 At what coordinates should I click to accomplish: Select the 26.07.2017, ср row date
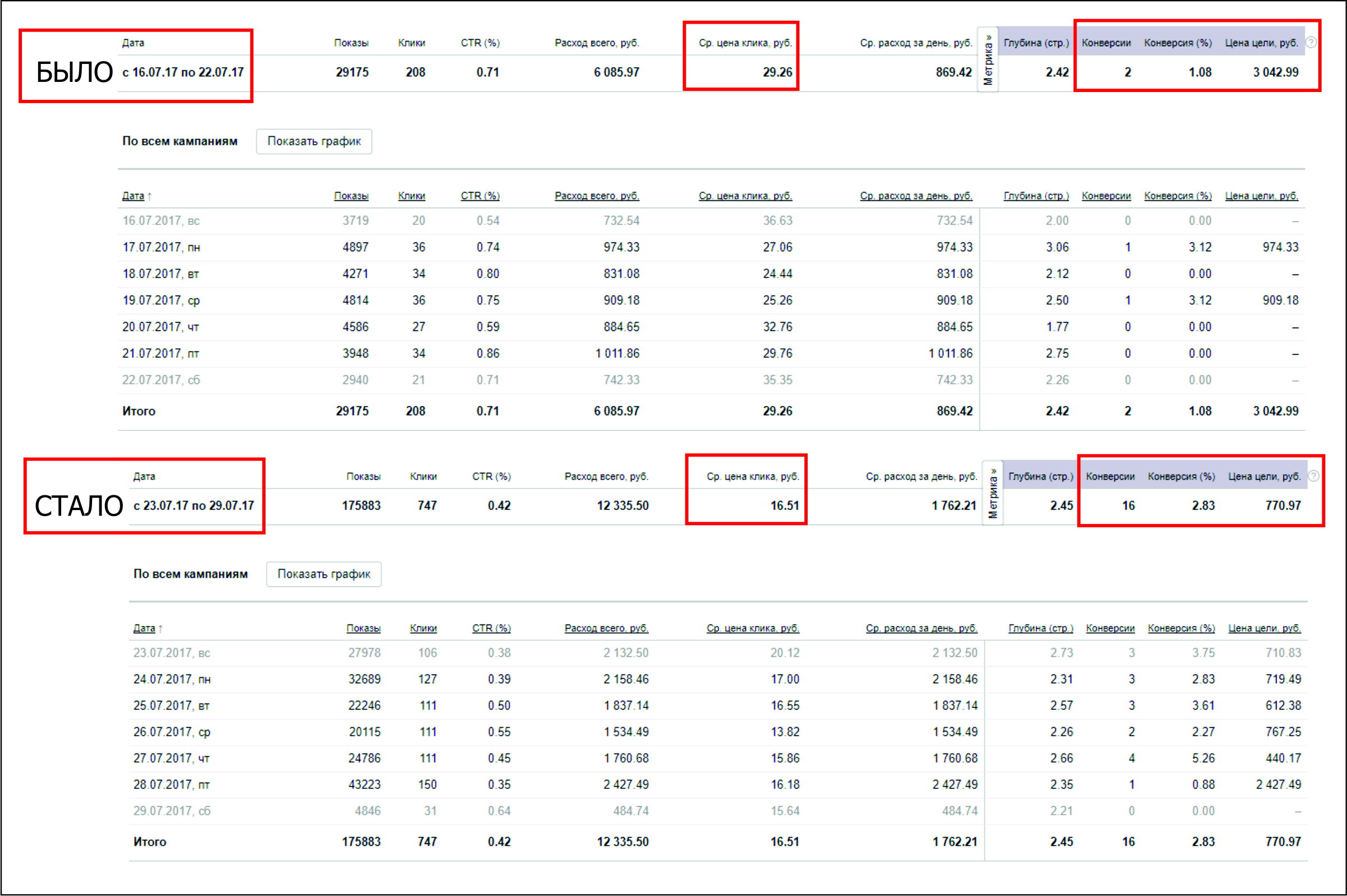click(172, 732)
